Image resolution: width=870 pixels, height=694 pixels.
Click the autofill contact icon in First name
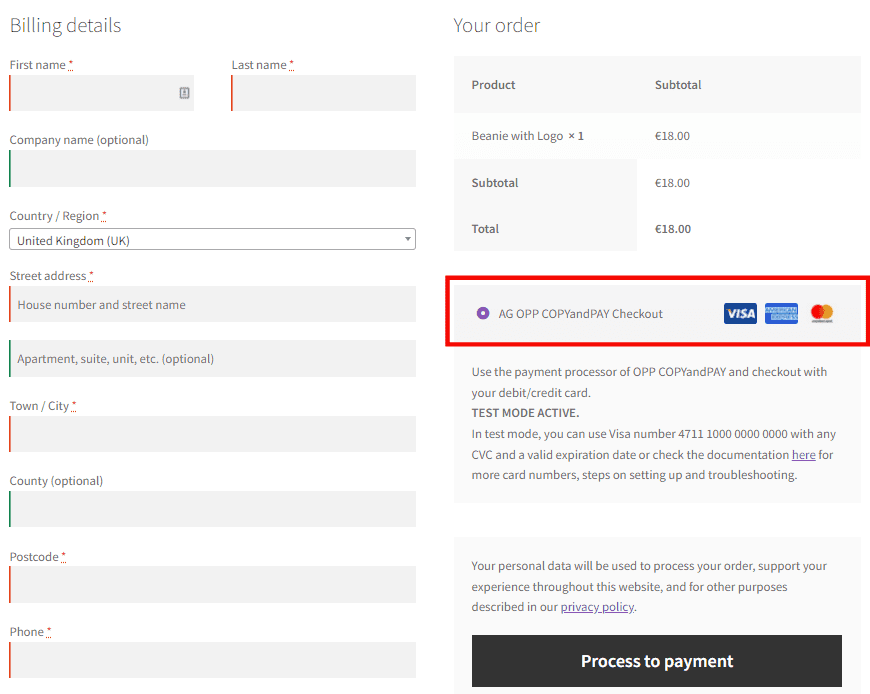[x=184, y=93]
